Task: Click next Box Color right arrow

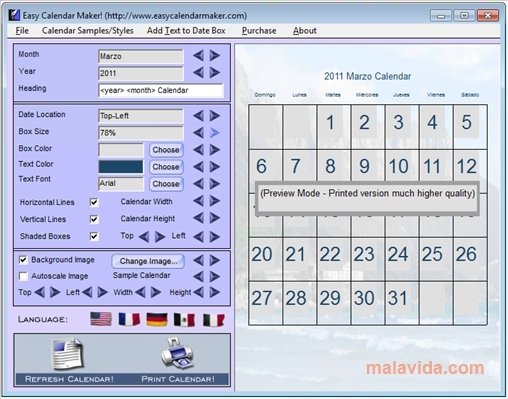Action: pyautogui.click(x=215, y=150)
